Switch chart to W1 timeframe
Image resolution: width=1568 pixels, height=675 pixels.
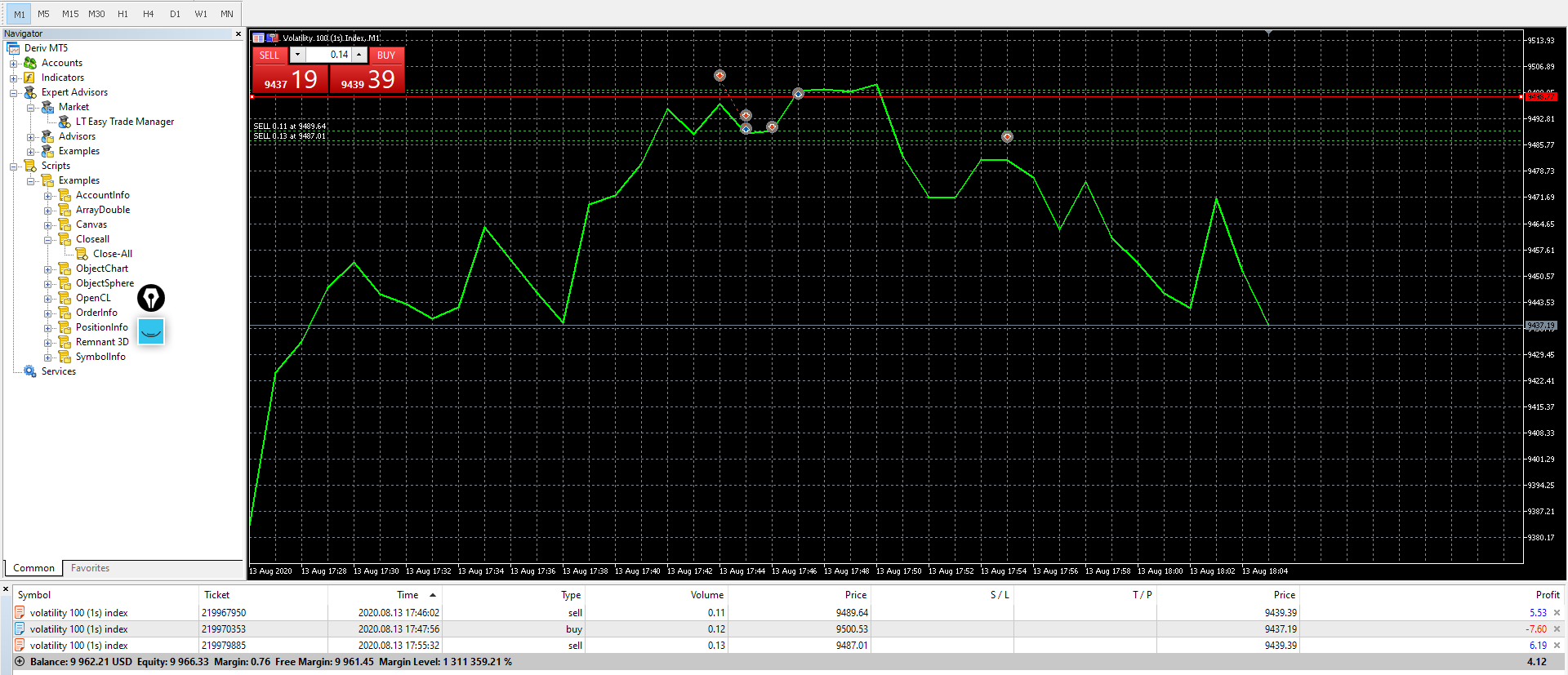(x=201, y=14)
